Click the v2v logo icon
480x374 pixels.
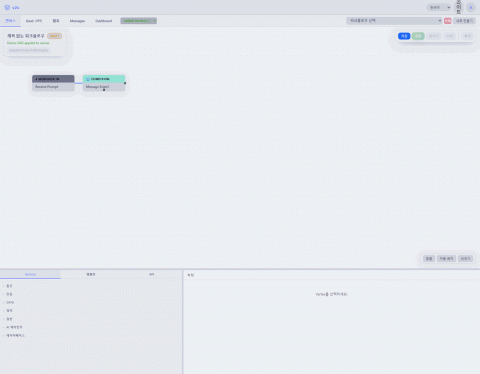point(7,7)
